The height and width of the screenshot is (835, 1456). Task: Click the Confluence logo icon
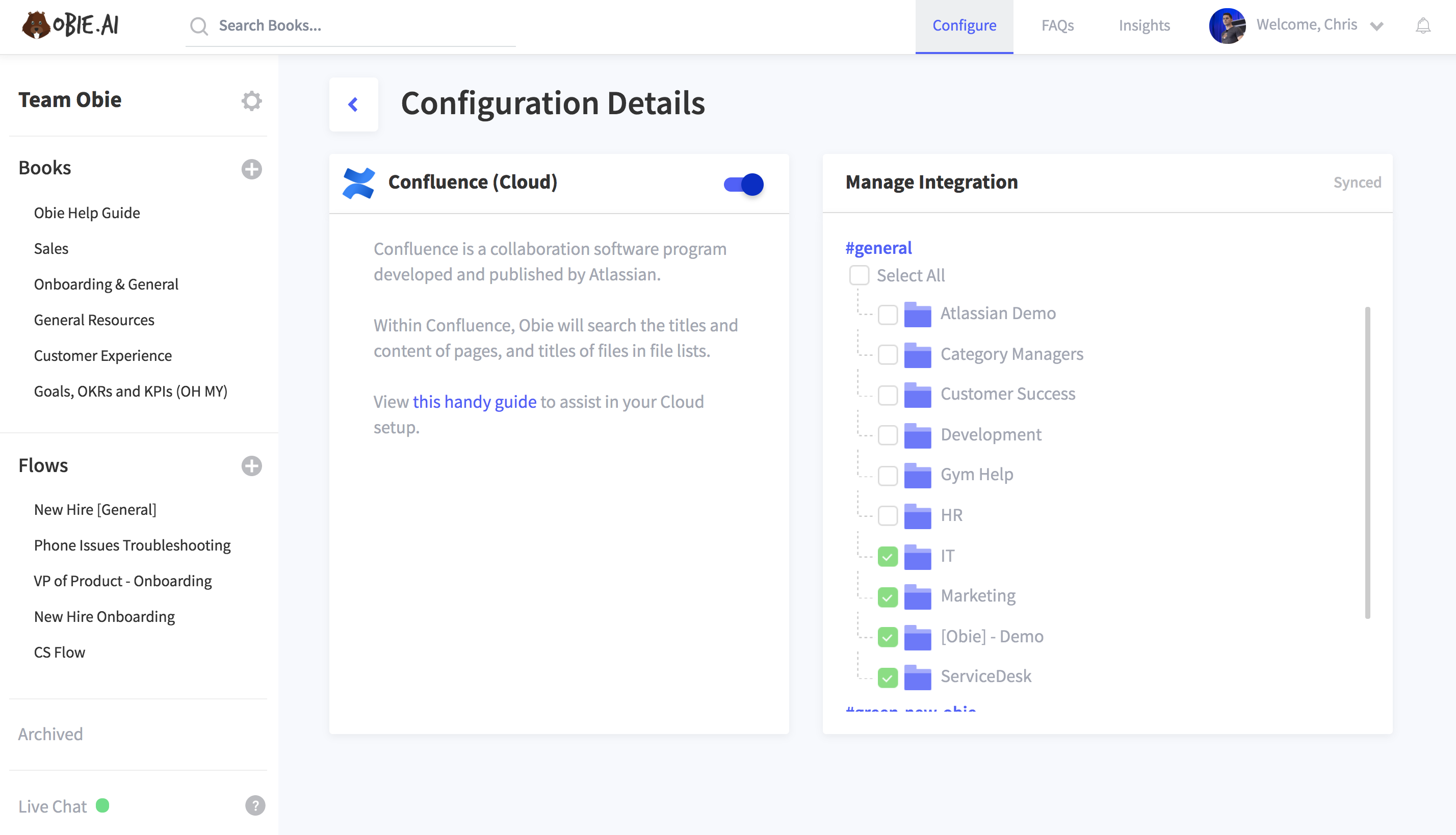tap(359, 183)
